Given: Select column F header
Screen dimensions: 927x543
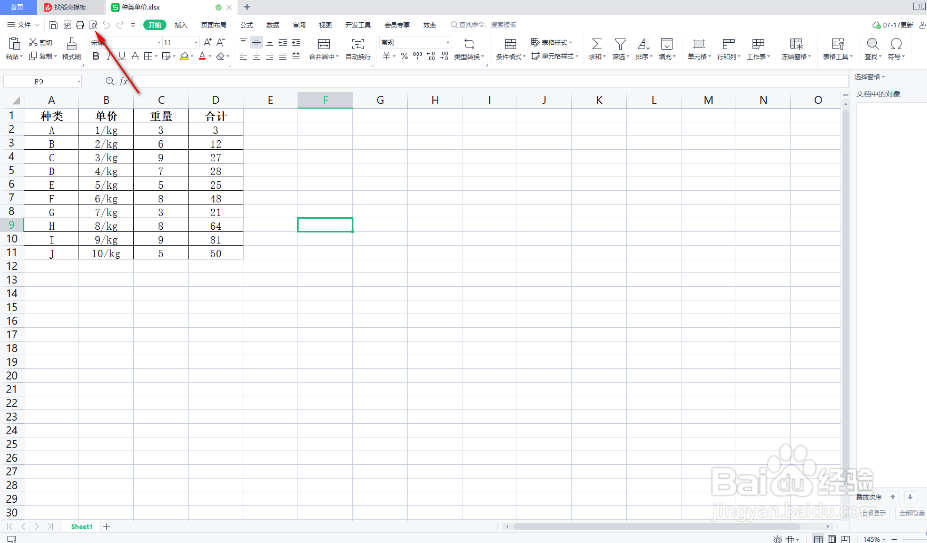Looking at the screenshot, I should coord(325,100).
